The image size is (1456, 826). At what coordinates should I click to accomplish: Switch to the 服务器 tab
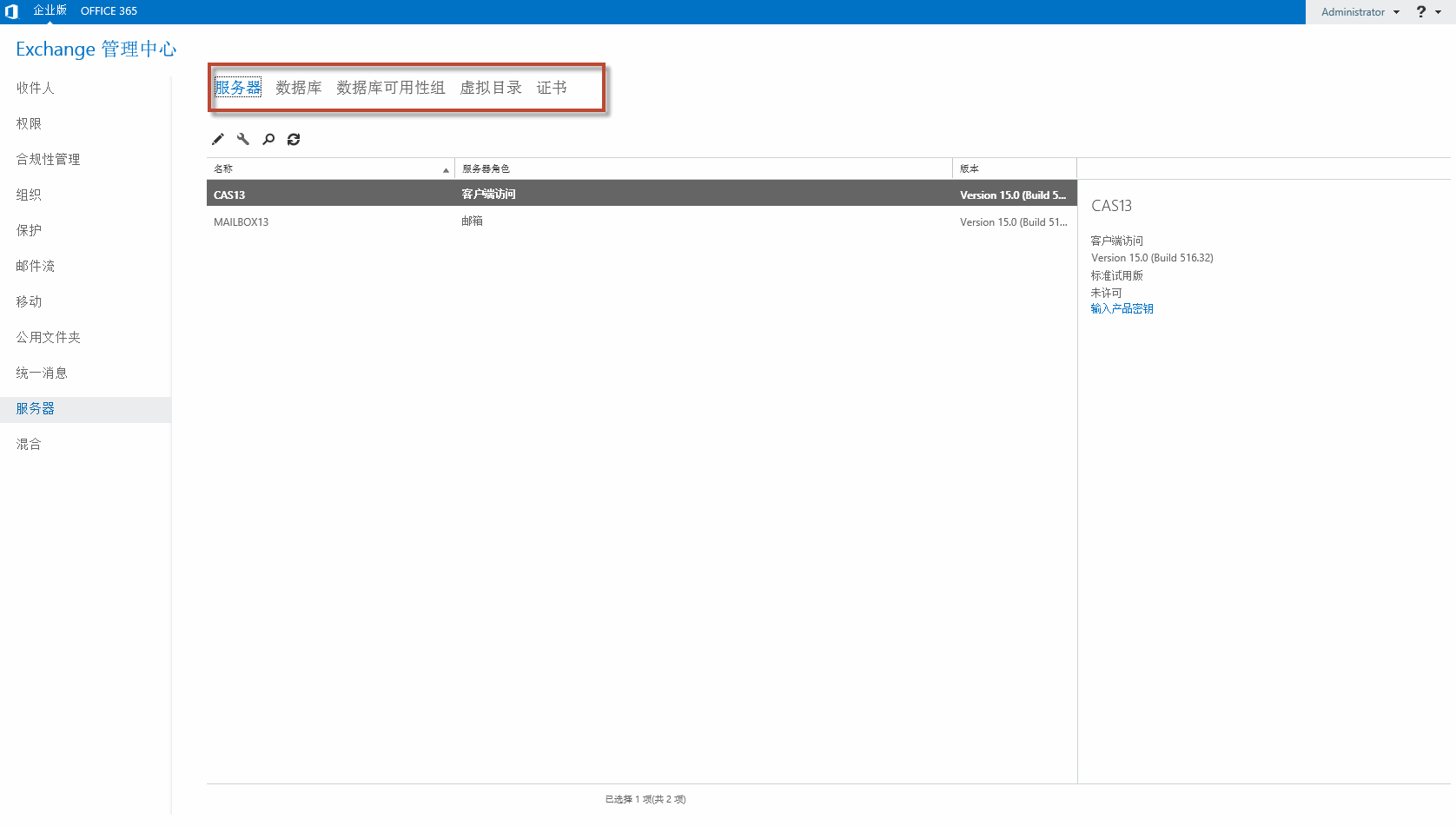[x=238, y=88]
